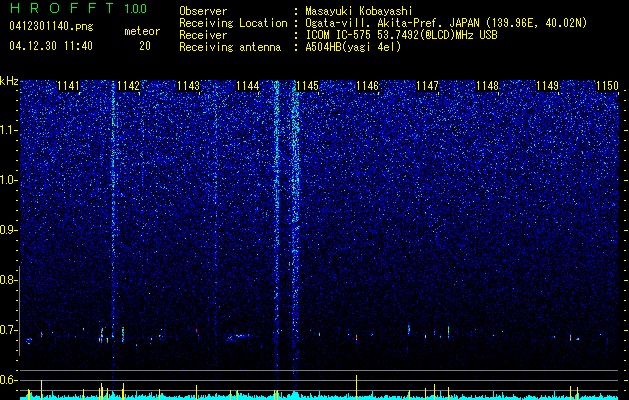Viewport: 629px width, 400px height.
Task: Click the 0.7 kHz axis label
Action: pos(8,330)
